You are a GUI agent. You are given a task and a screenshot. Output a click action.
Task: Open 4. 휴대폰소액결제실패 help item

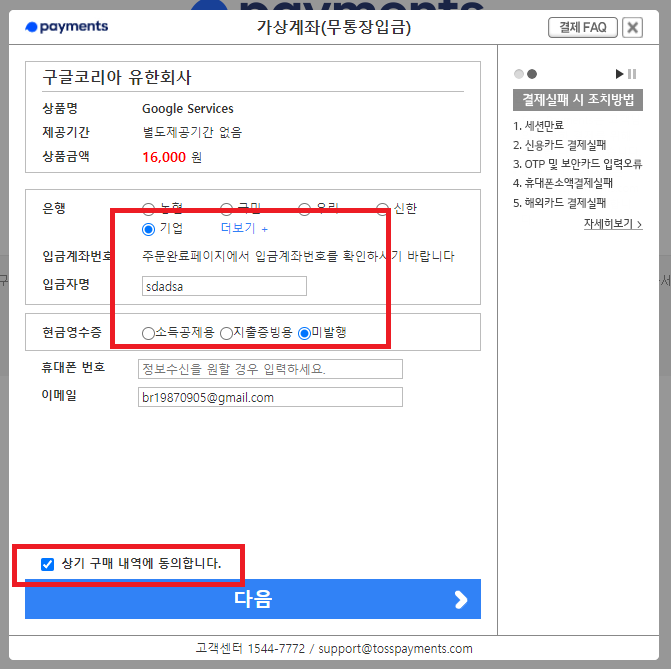tap(563, 183)
